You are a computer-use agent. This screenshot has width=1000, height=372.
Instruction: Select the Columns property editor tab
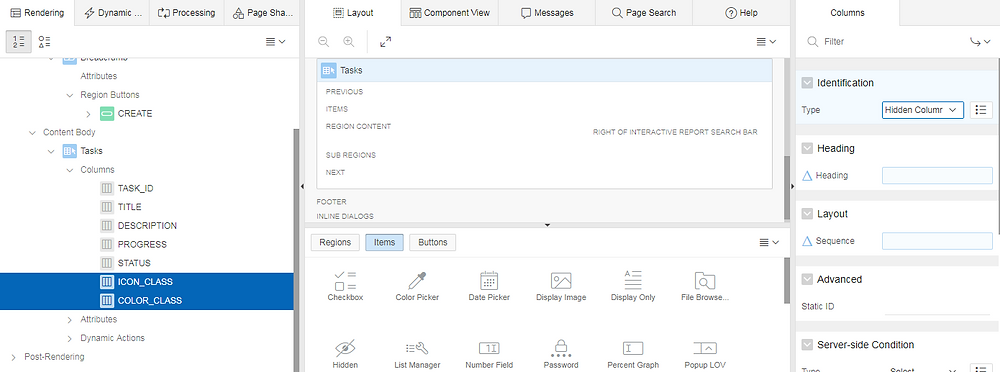click(x=847, y=13)
